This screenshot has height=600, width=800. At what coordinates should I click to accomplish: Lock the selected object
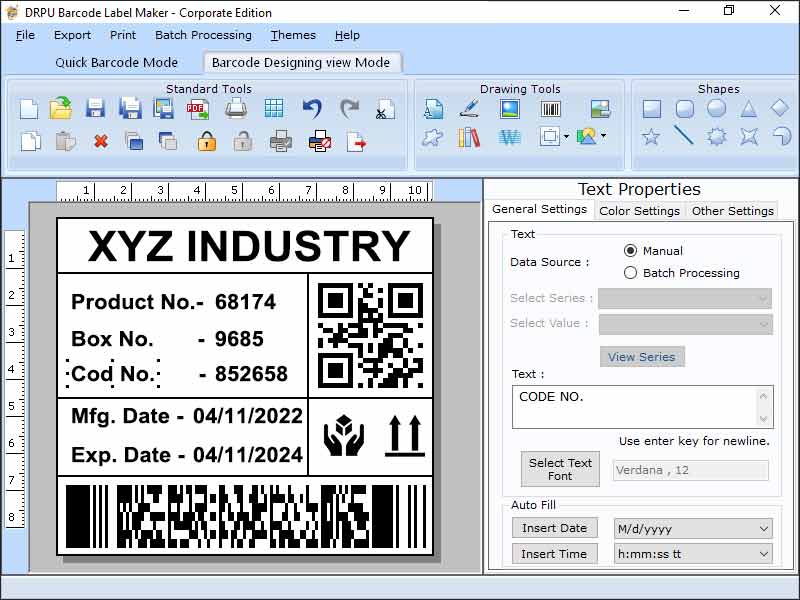click(205, 141)
